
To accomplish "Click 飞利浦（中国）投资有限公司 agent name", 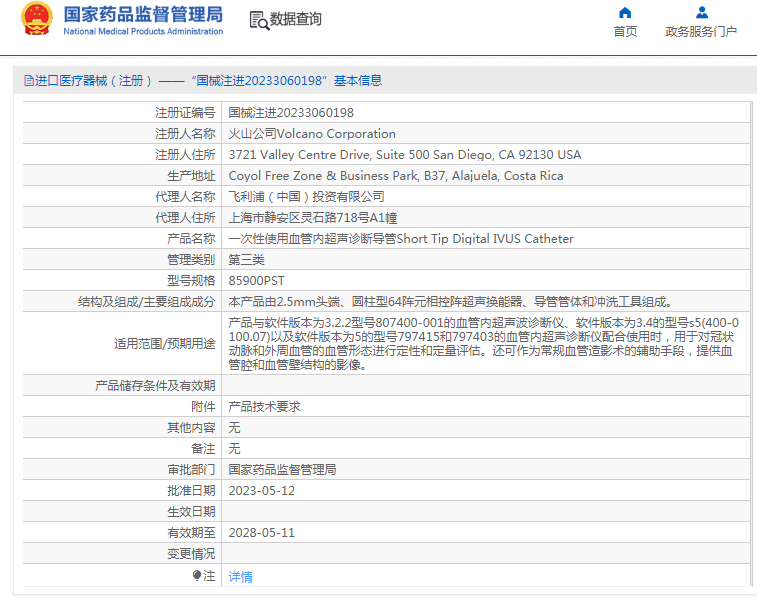I will coord(307,197).
